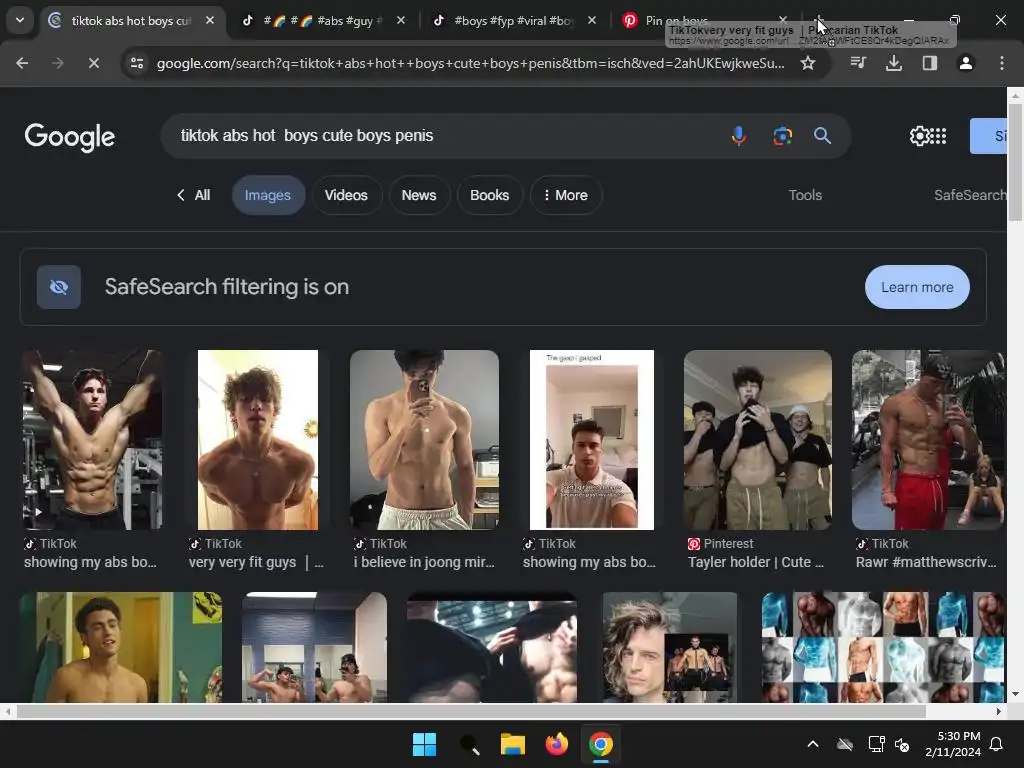
Task: Toggle Chrome side panel icon
Action: [930, 63]
